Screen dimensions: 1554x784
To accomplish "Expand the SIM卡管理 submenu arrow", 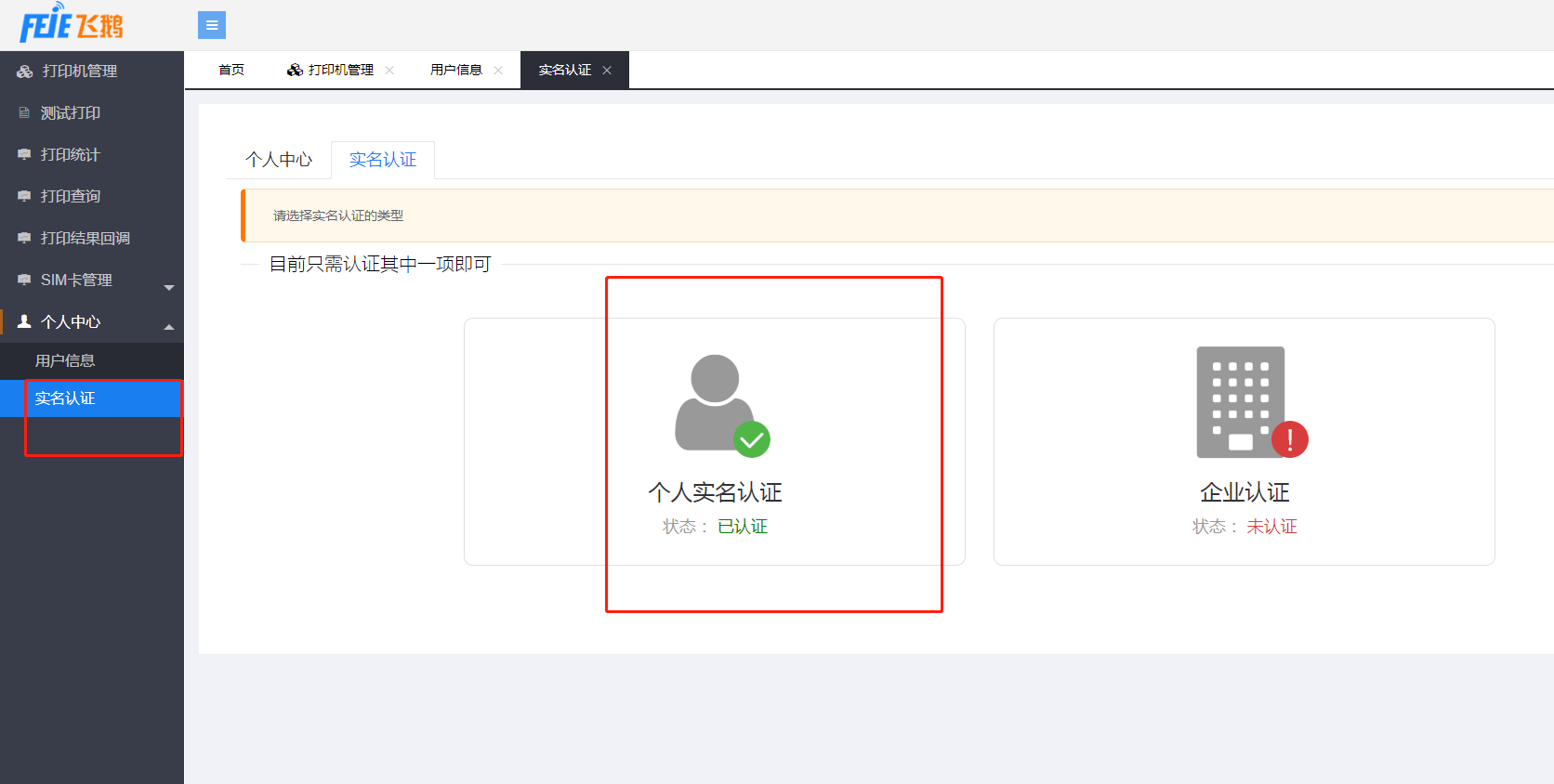I will (169, 287).
